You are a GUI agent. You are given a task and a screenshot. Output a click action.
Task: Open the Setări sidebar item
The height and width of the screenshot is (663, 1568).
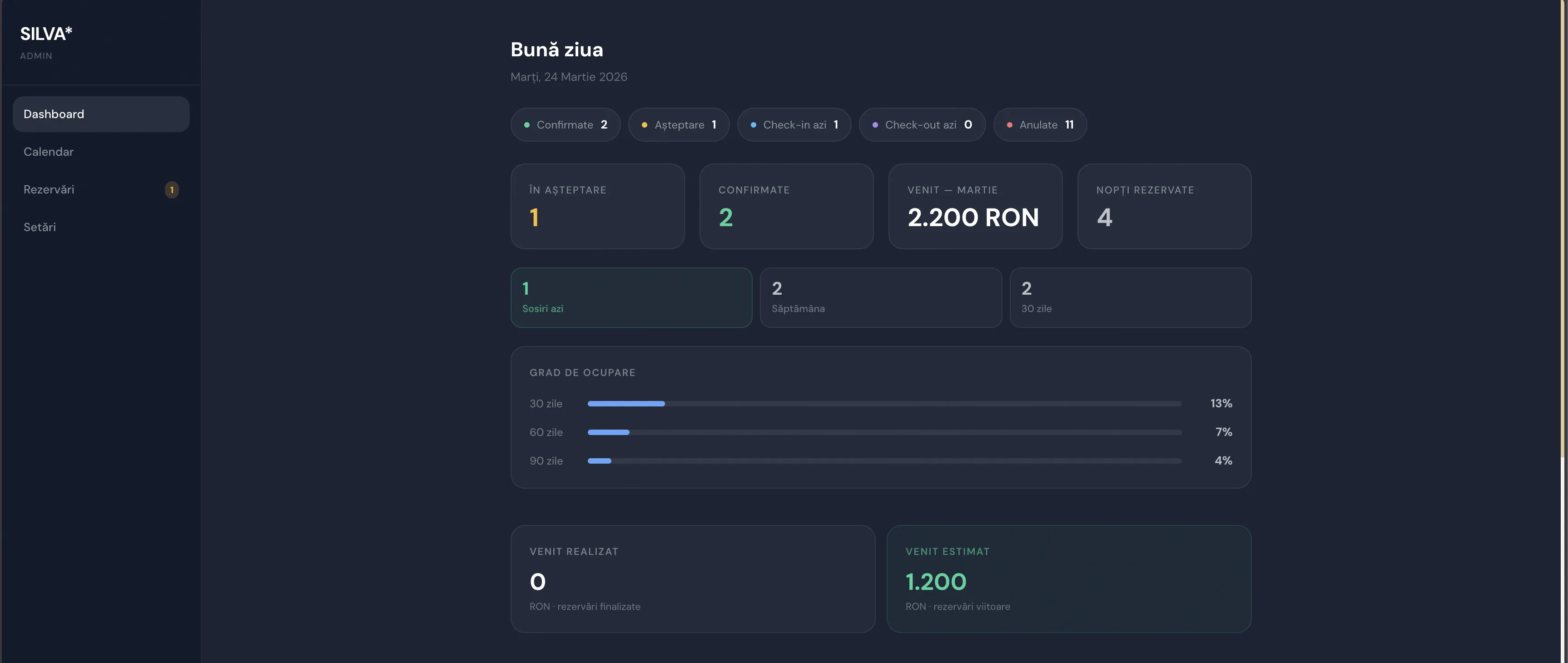(x=101, y=227)
